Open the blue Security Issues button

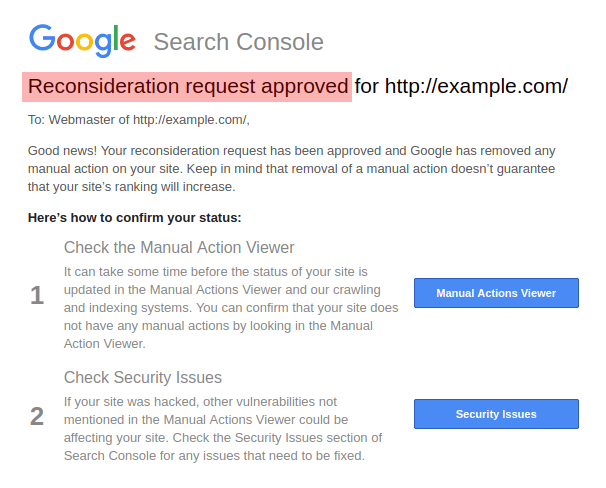click(x=496, y=414)
